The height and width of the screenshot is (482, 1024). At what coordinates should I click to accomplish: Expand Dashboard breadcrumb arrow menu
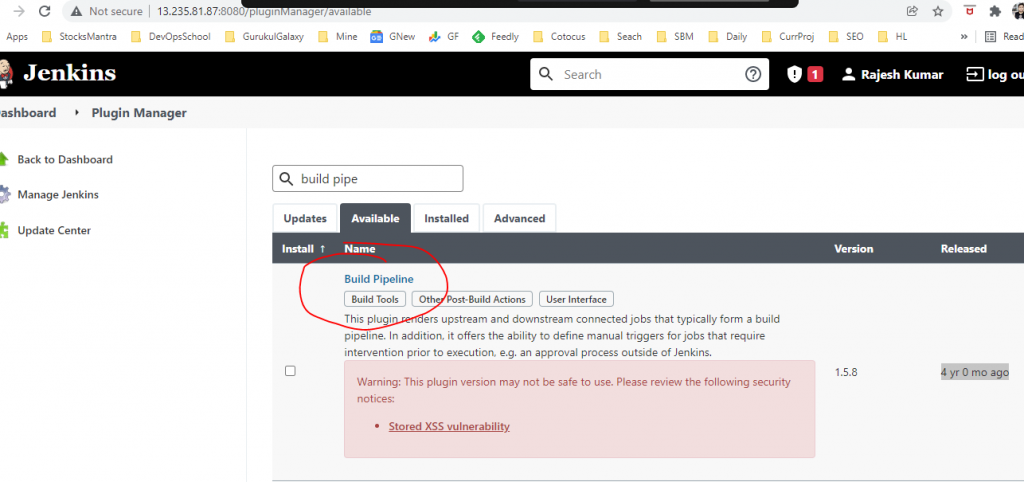pyautogui.click(x=76, y=113)
